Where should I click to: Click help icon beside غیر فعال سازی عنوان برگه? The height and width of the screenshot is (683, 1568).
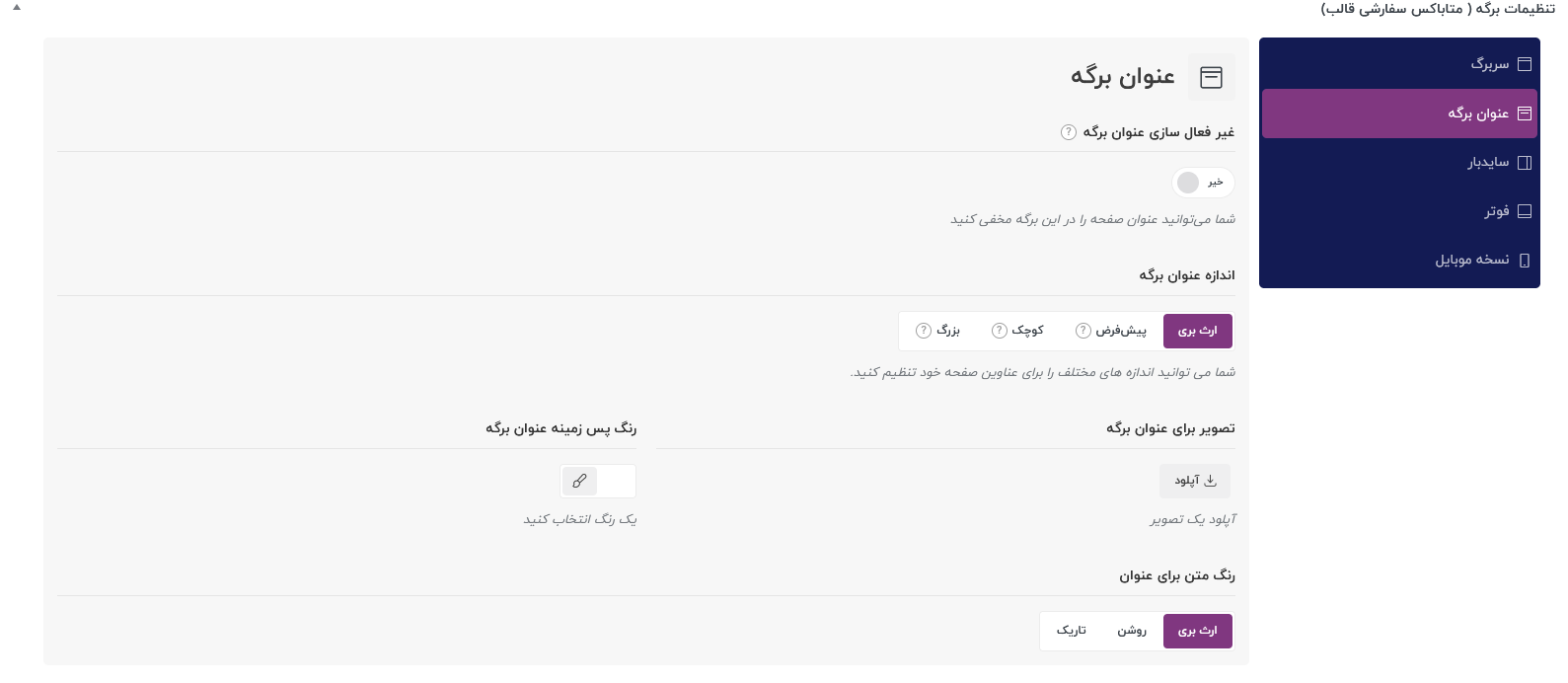(1069, 132)
